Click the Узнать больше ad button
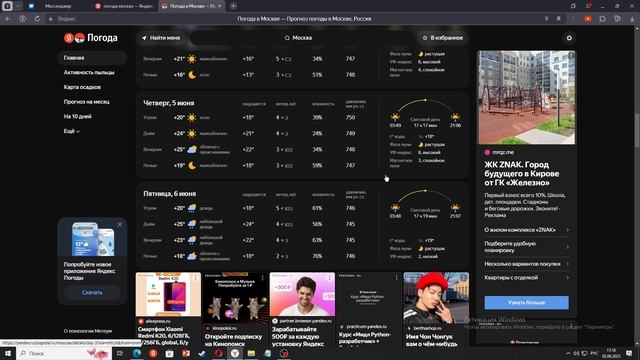The width and height of the screenshot is (640, 360). (x=527, y=302)
